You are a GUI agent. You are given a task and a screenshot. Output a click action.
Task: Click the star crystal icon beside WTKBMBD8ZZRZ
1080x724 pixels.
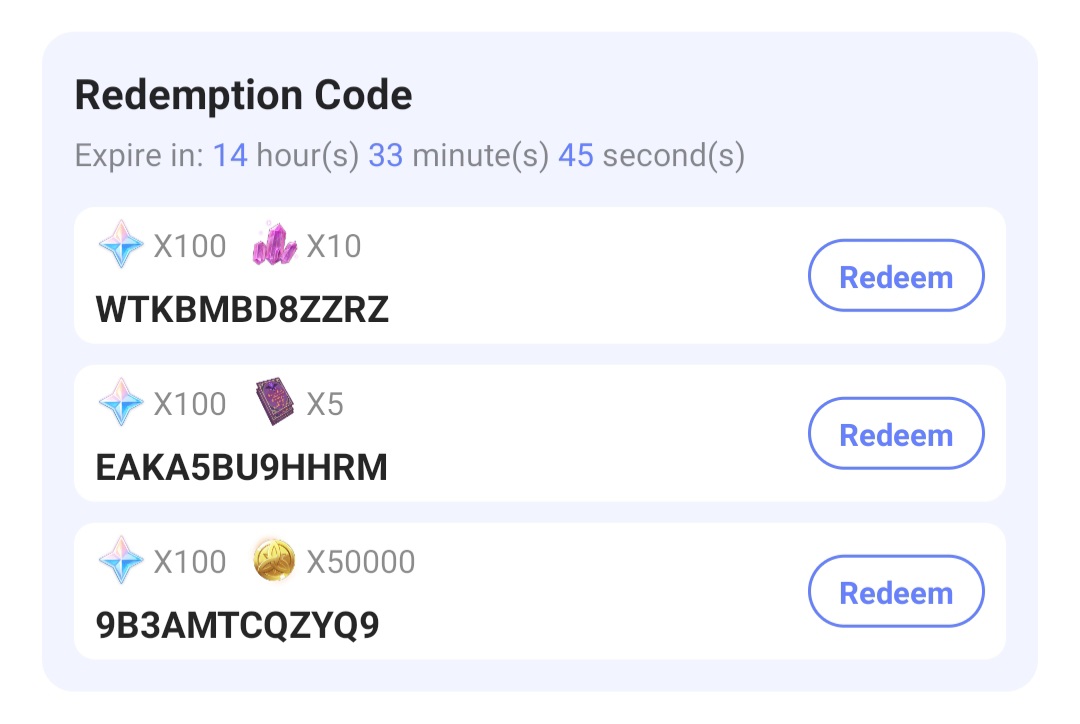[x=120, y=245]
